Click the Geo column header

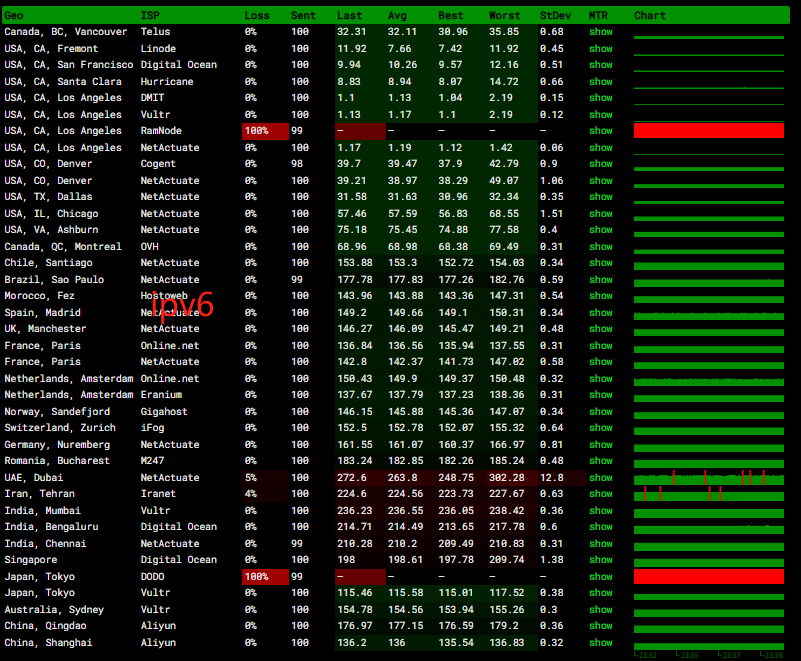[14, 15]
